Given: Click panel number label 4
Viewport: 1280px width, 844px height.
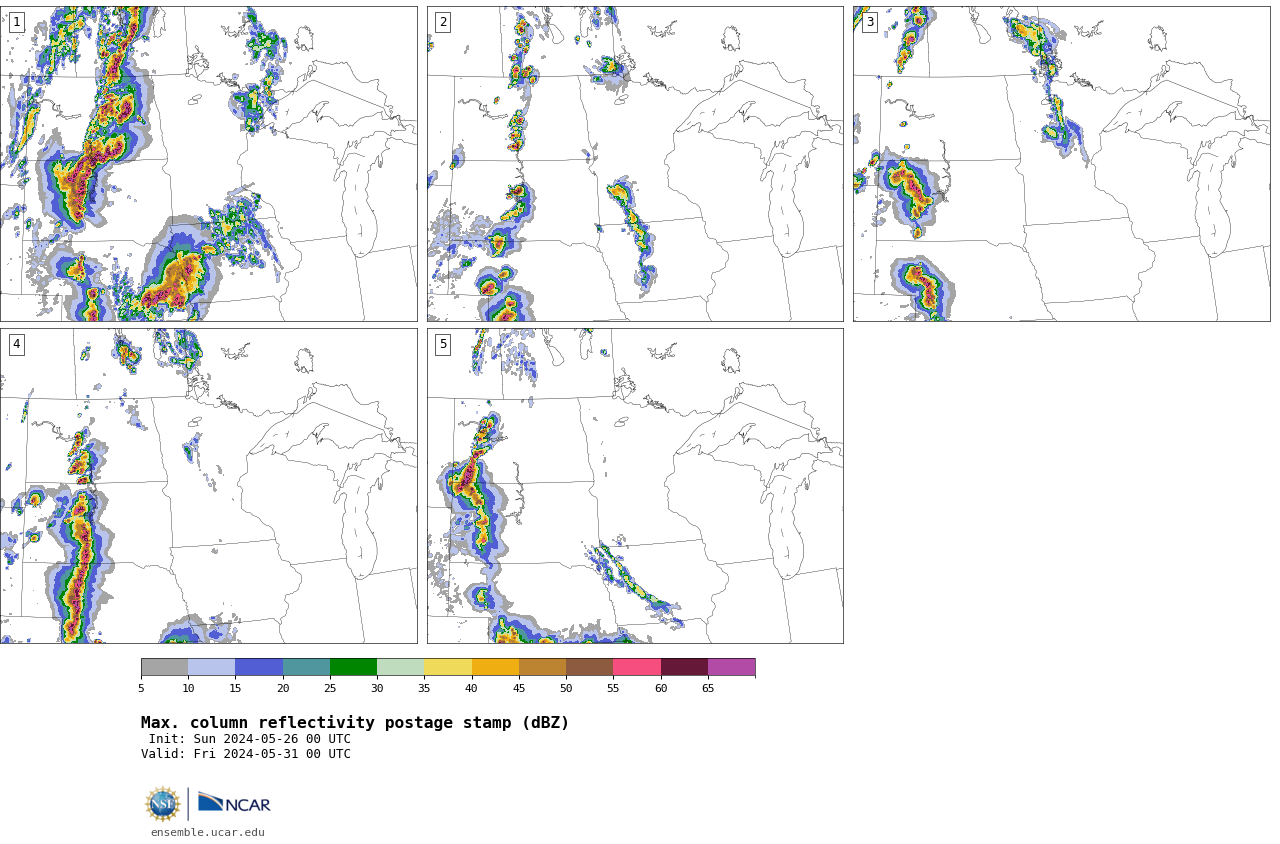Looking at the screenshot, I should pos(16,344).
